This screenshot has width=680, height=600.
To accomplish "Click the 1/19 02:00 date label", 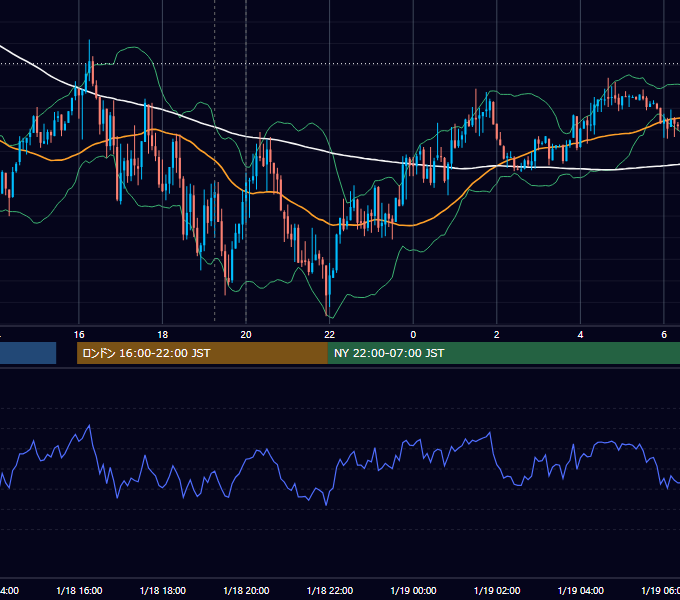I will click(x=497, y=591).
